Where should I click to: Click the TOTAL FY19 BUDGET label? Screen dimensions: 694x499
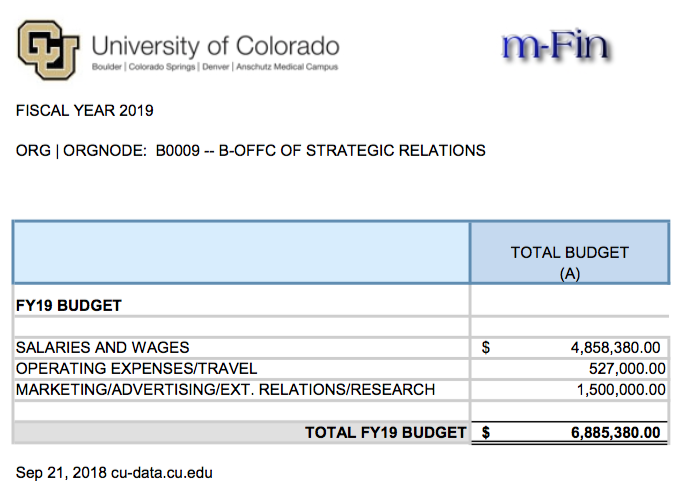386,433
